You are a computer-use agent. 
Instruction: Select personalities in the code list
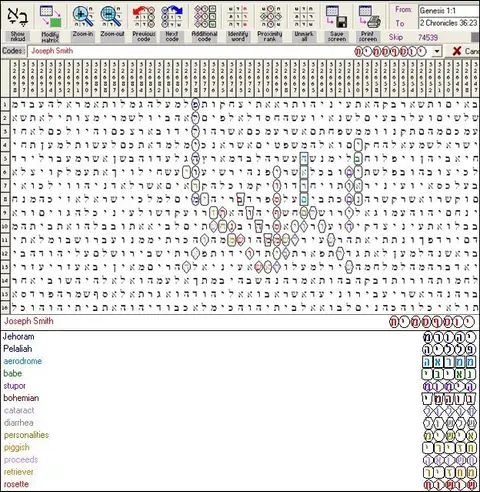coord(26,435)
